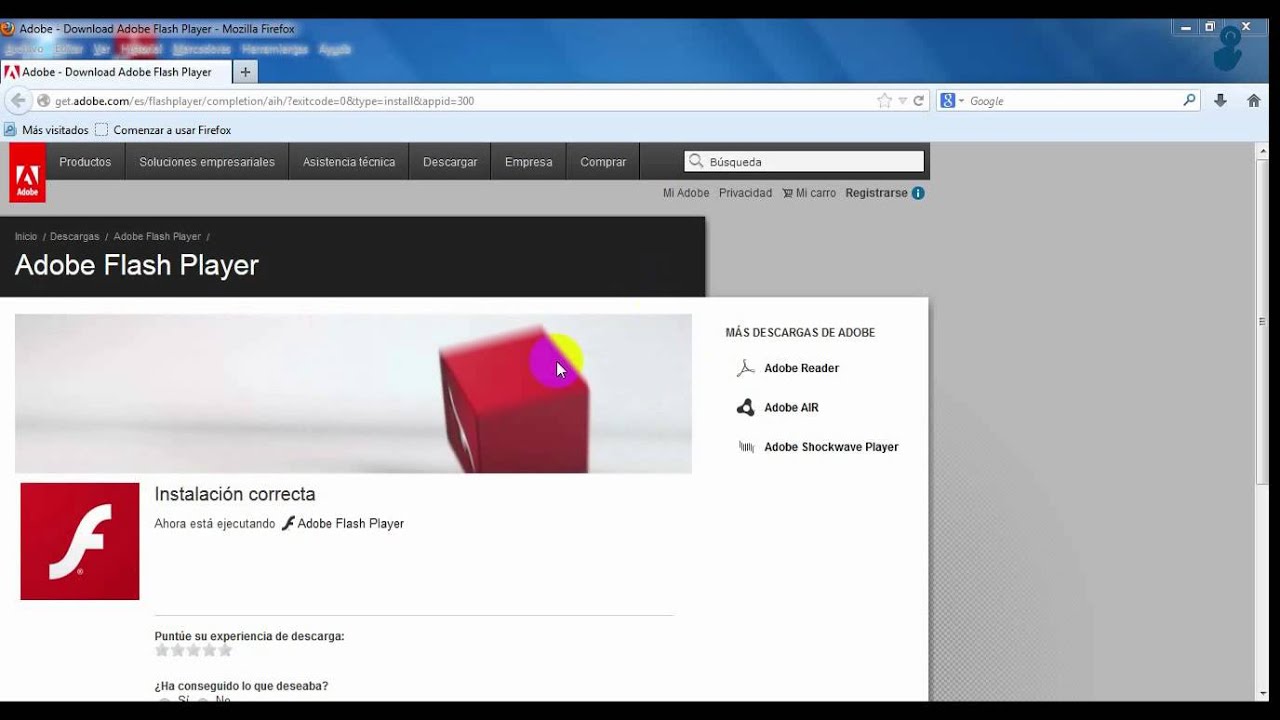Image resolution: width=1280 pixels, height=720 pixels.
Task: Click the magnifier icon in Búsqueda field
Action: click(x=696, y=161)
